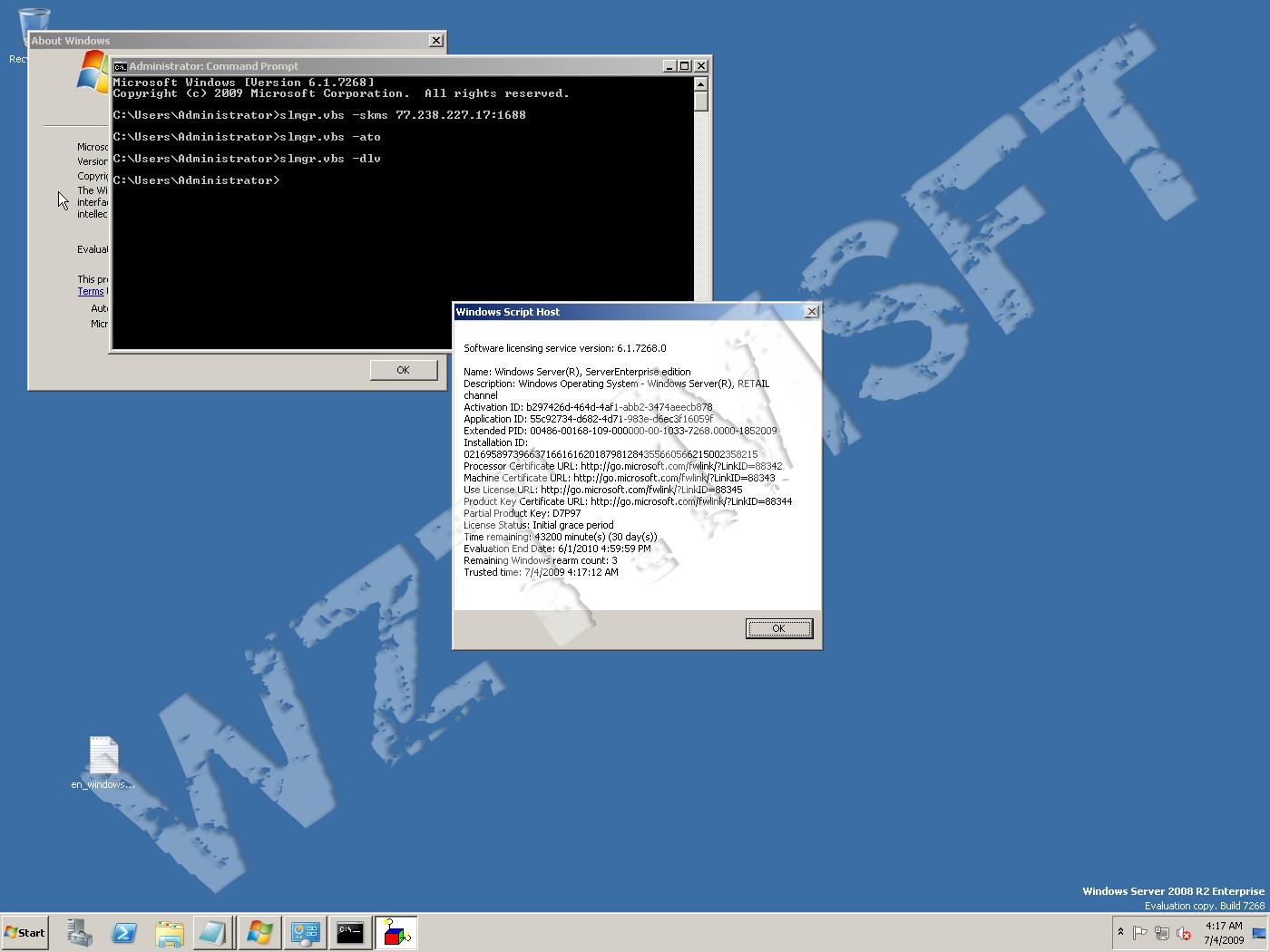The image size is (1270, 952).
Task: Select the en_windows text file icon
Action: tap(103, 763)
